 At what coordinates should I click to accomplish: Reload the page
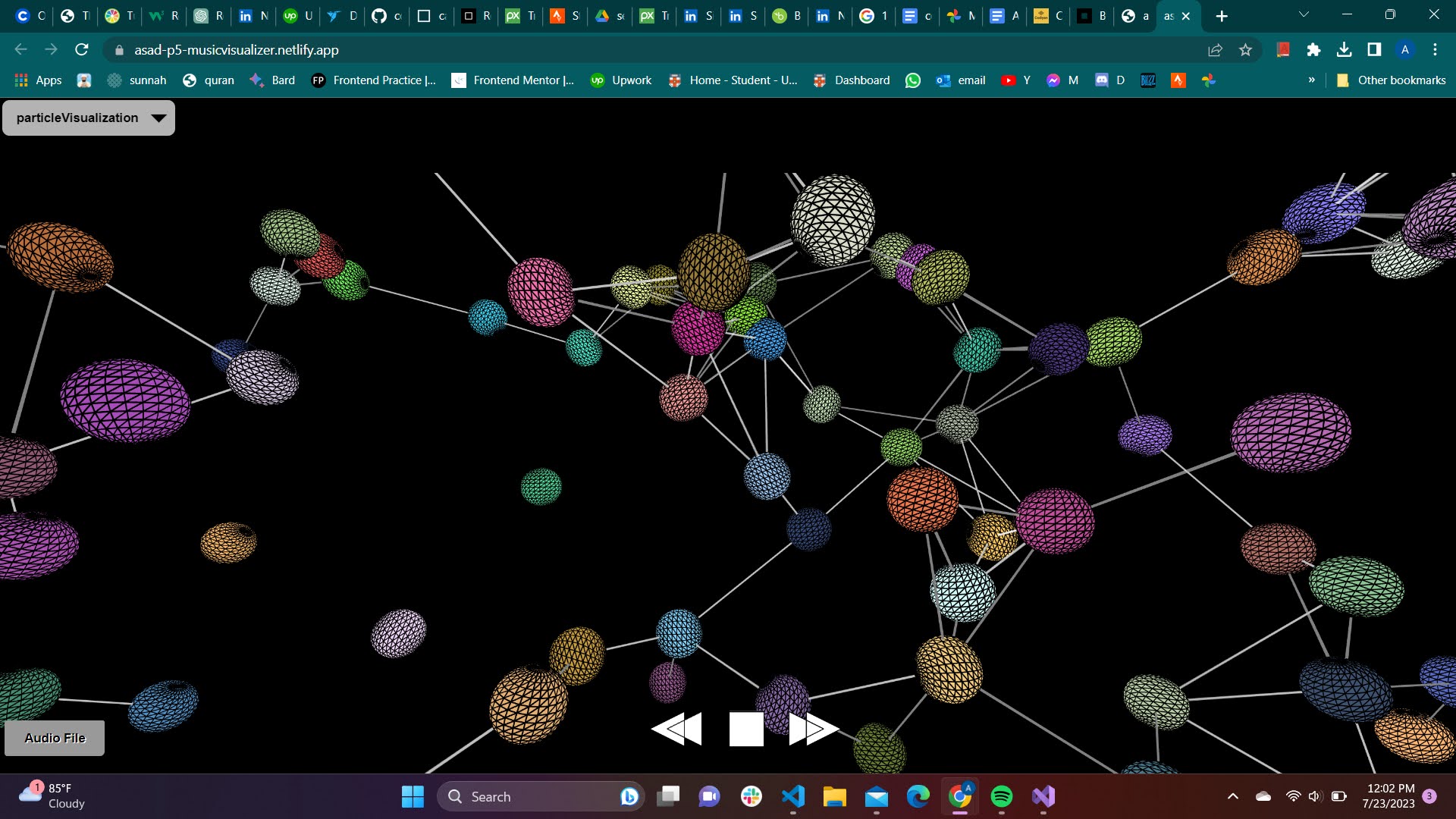[x=82, y=50]
